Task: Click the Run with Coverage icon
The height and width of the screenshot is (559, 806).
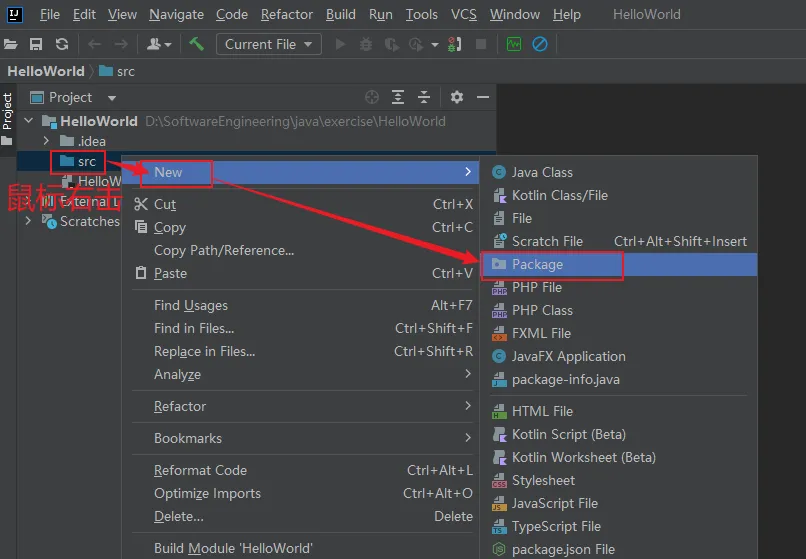Action: coord(392,44)
